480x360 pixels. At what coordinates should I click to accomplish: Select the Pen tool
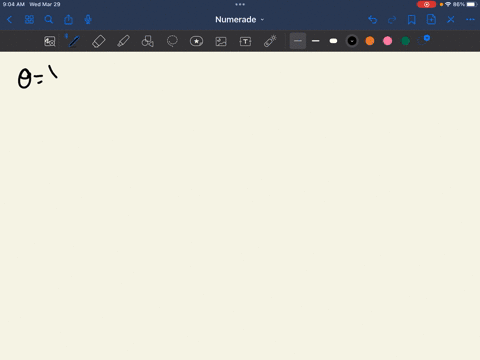[74, 41]
